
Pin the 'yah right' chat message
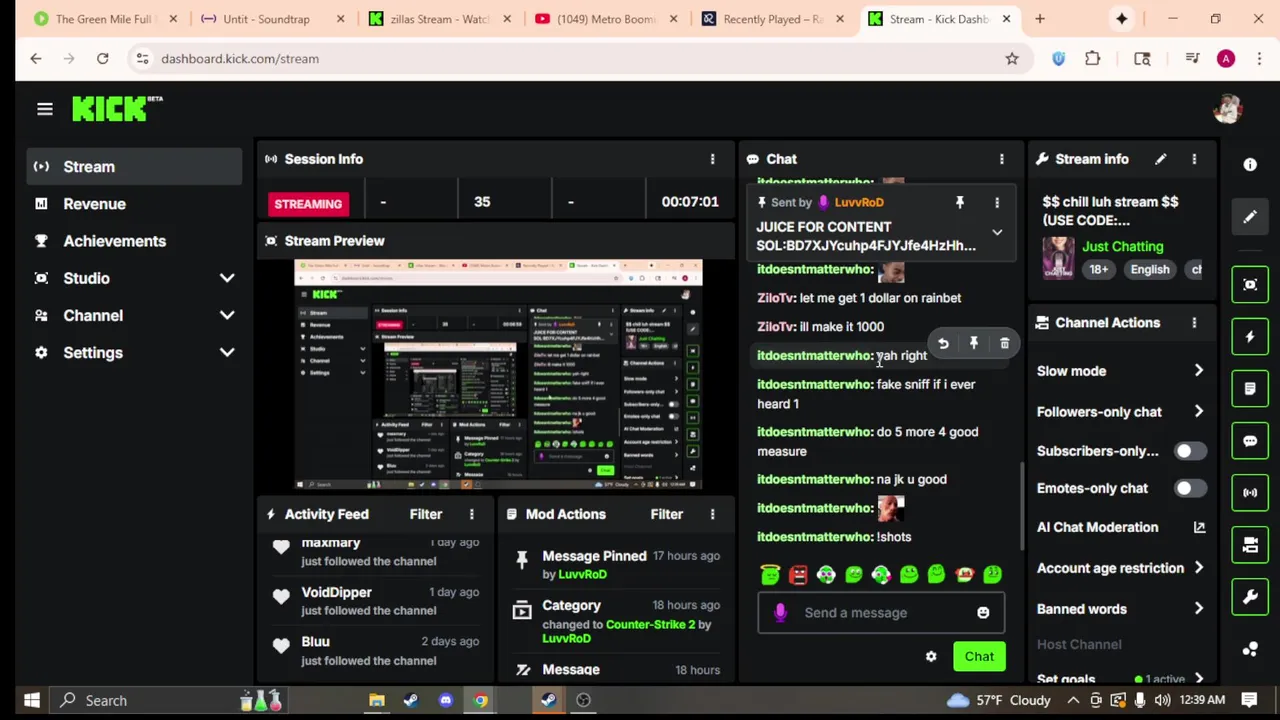[973, 343]
